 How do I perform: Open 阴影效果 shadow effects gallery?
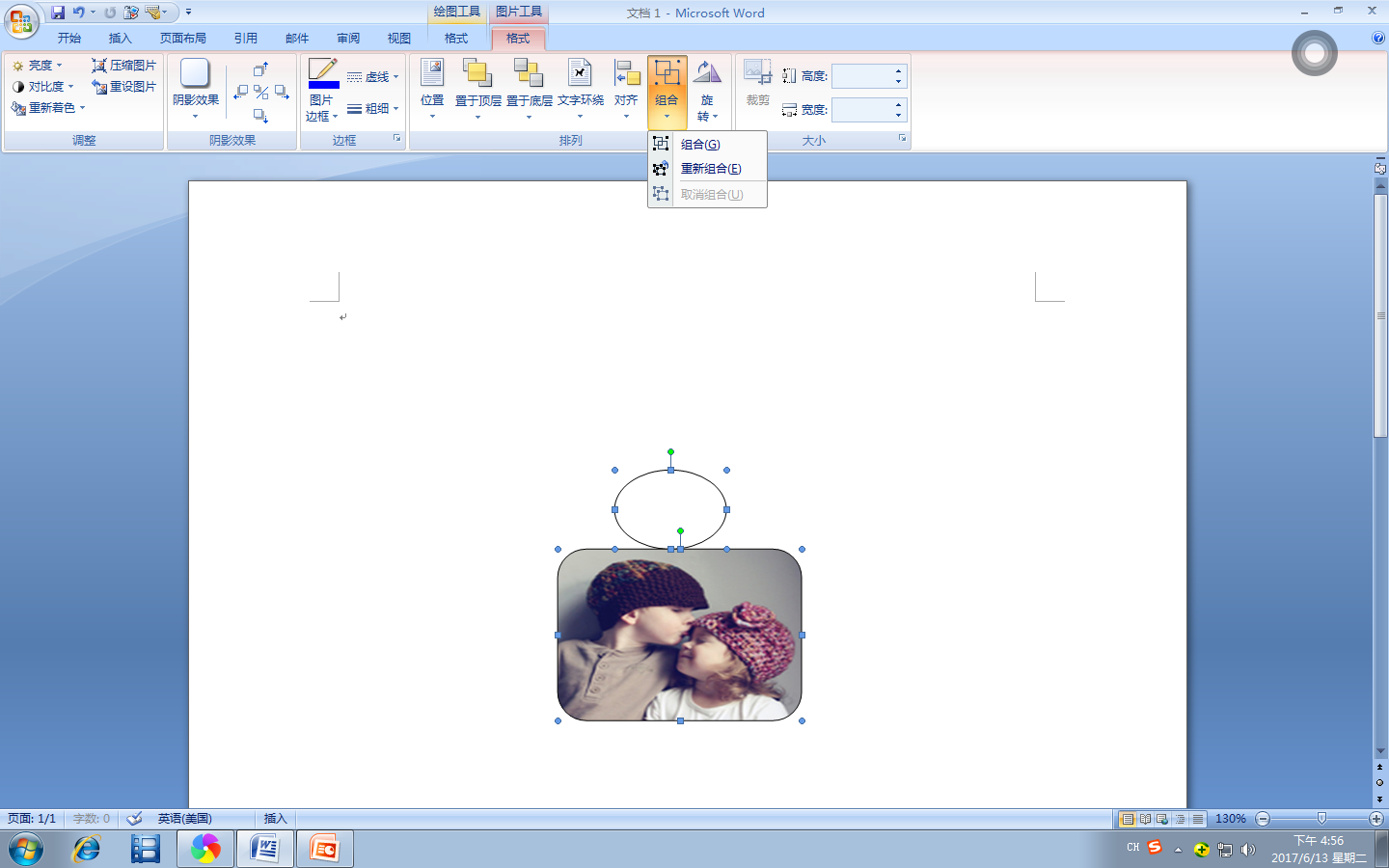(x=196, y=89)
